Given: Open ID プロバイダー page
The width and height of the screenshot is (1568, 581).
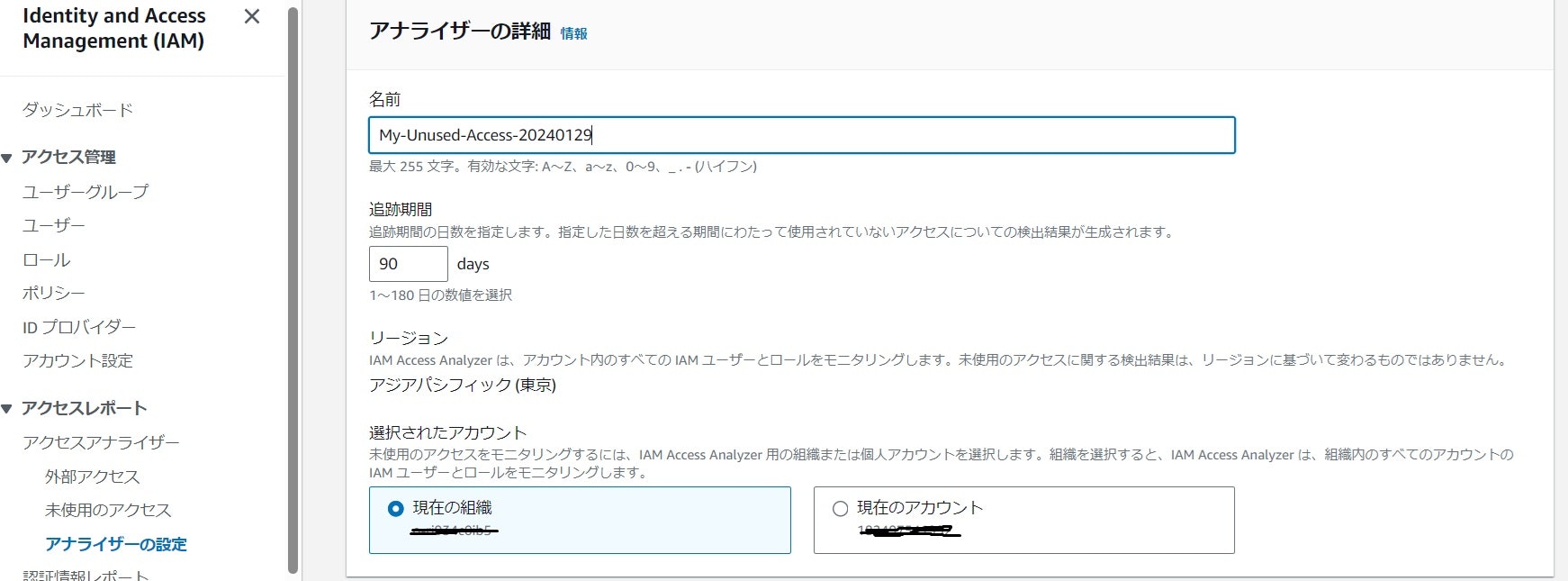Looking at the screenshot, I should coord(79,327).
